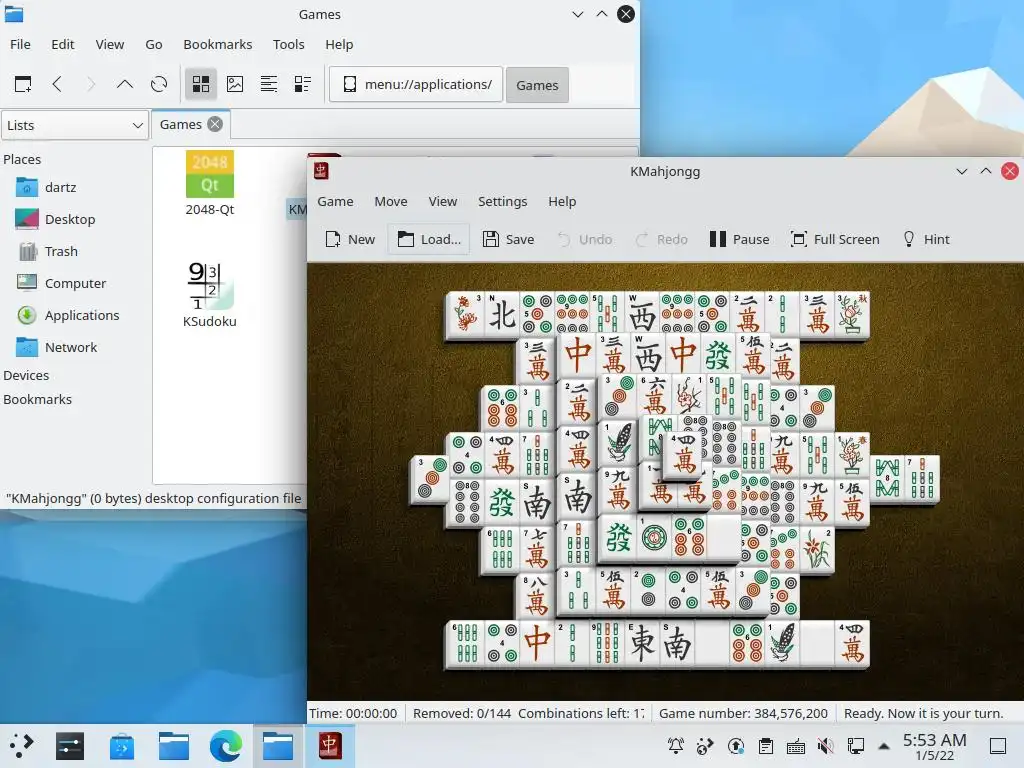Pause the KMahjongg game
This screenshot has width=1024, height=768.
(x=740, y=239)
